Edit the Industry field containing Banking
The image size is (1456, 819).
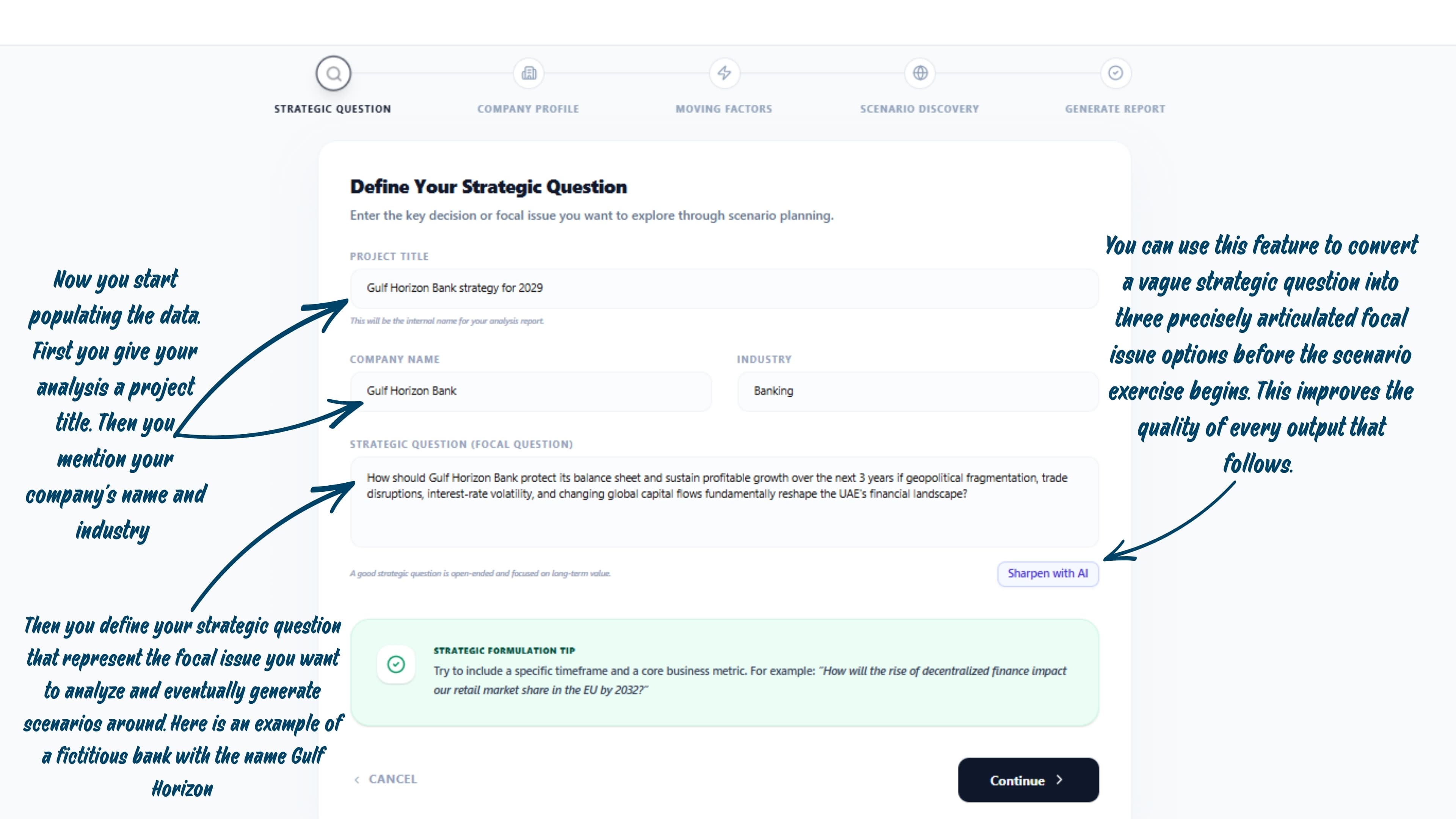[918, 391]
